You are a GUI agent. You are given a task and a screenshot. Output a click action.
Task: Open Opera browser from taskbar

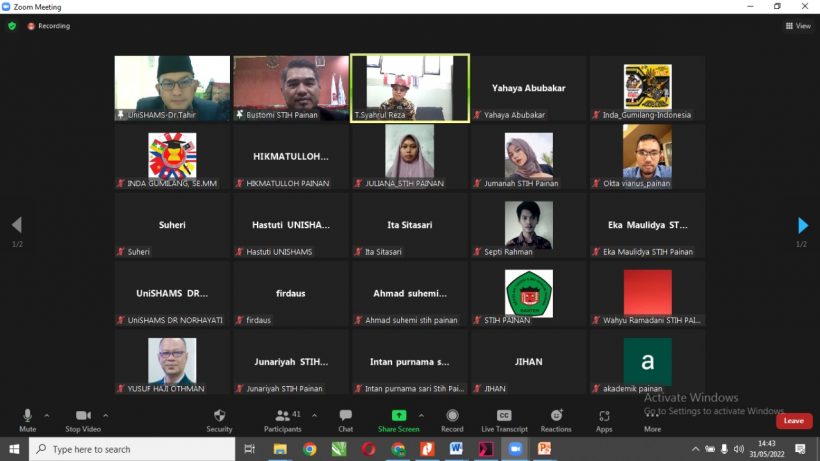(369, 449)
